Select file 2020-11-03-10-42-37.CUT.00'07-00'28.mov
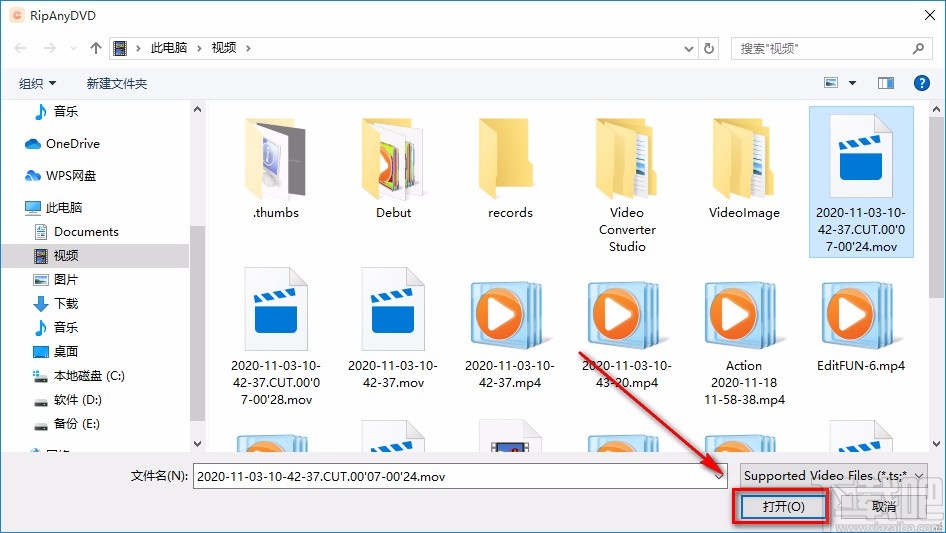 click(x=276, y=337)
